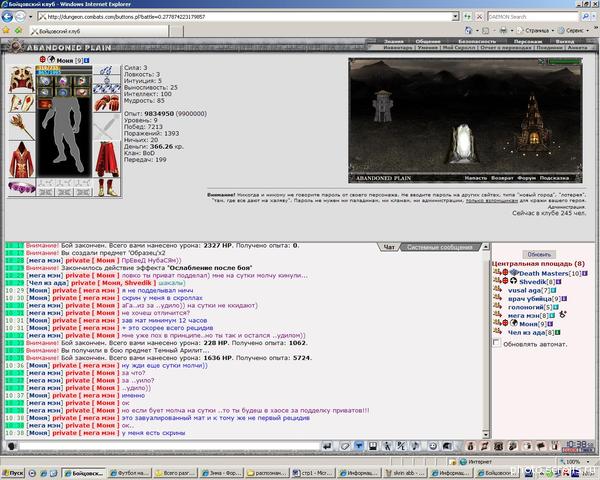Click the walking man icon in chat toolbar
This screenshot has height=480, width=600.
tap(387, 446)
